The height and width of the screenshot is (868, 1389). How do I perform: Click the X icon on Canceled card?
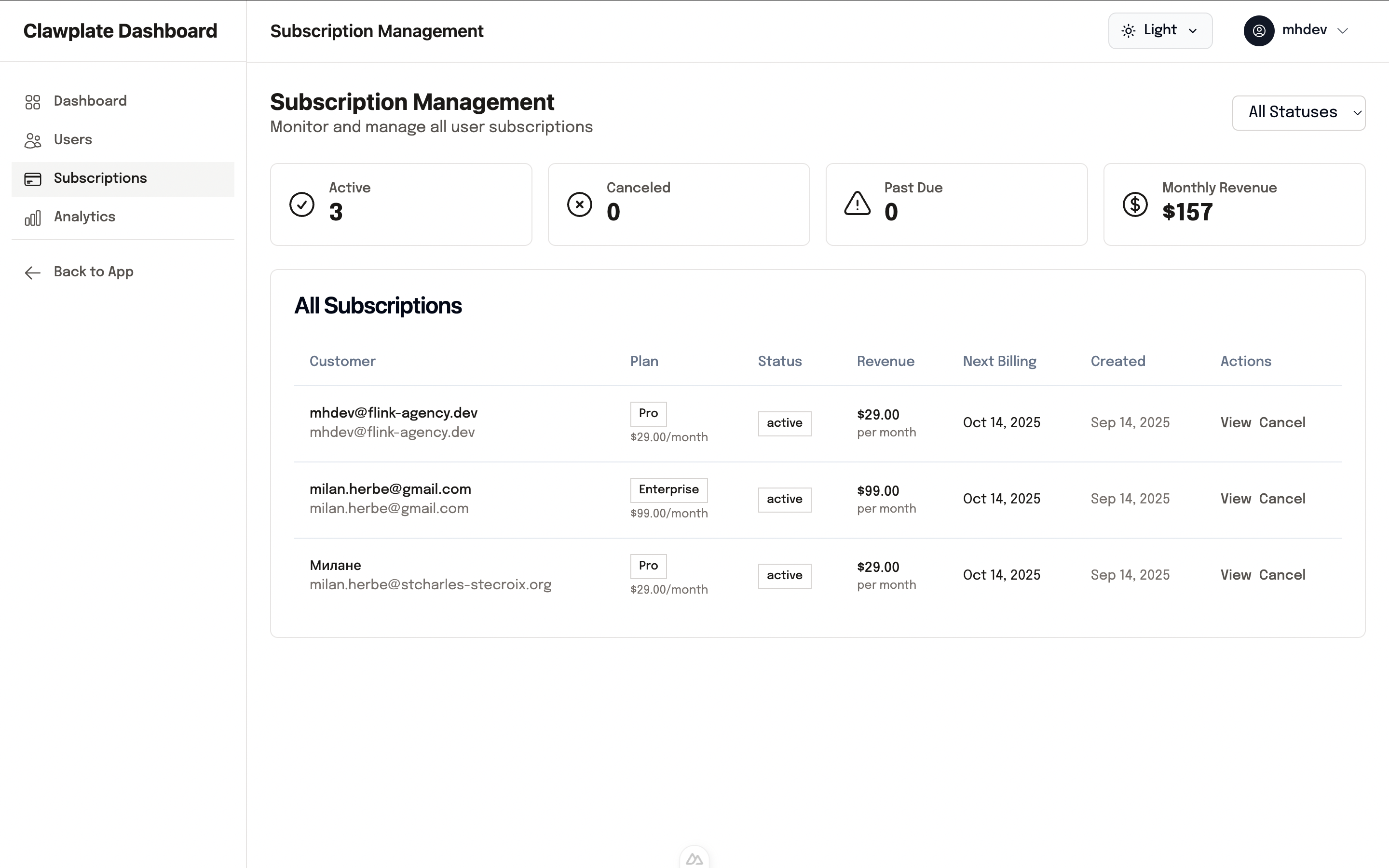[x=580, y=204]
